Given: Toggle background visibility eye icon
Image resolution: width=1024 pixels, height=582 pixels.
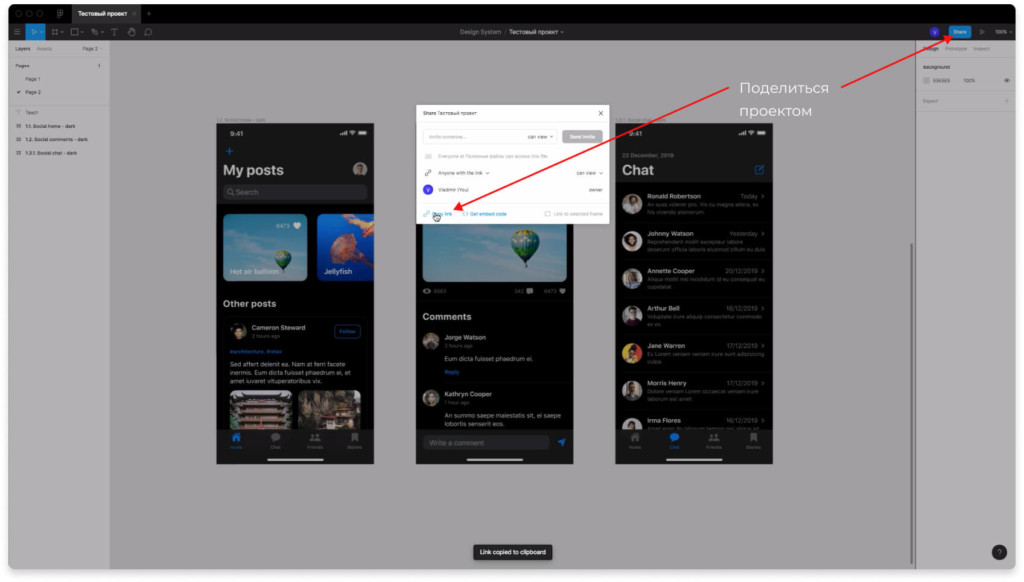Looking at the screenshot, I should (1006, 80).
